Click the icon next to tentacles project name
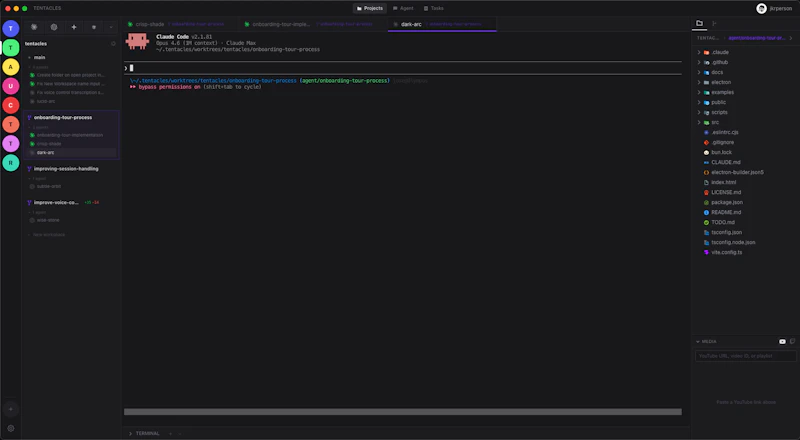Screen dimensions: 800x440 113,44
